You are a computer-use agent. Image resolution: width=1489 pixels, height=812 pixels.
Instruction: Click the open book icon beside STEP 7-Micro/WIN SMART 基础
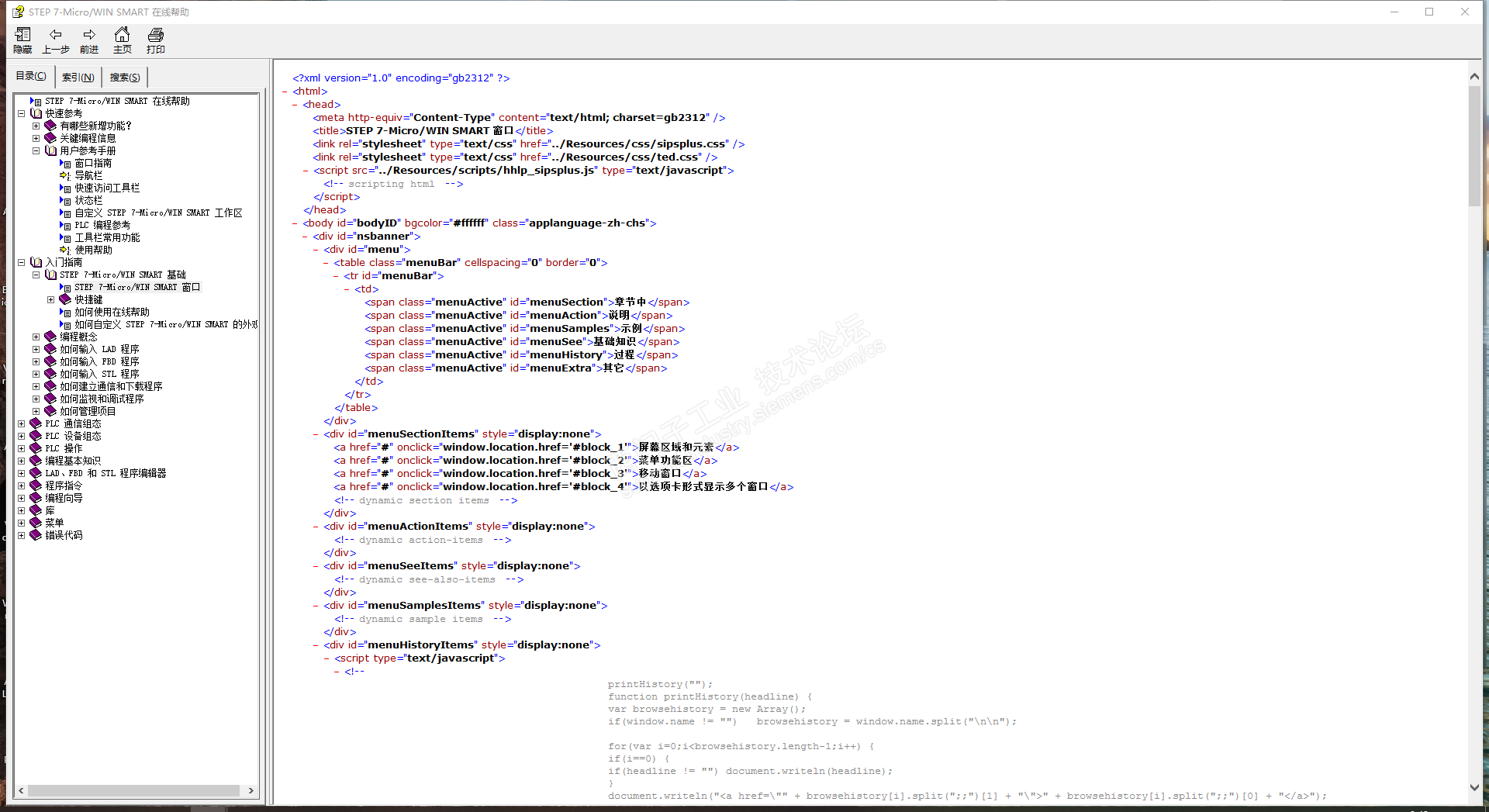(x=50, y=275)
